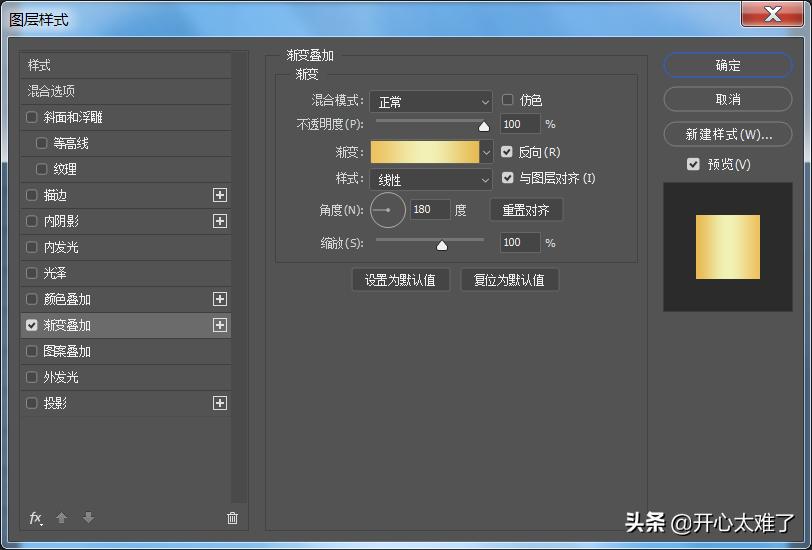Open the 混合模式 dropdown showing 正常
This screenshot has width=812, height=550.
coord(431,102)
